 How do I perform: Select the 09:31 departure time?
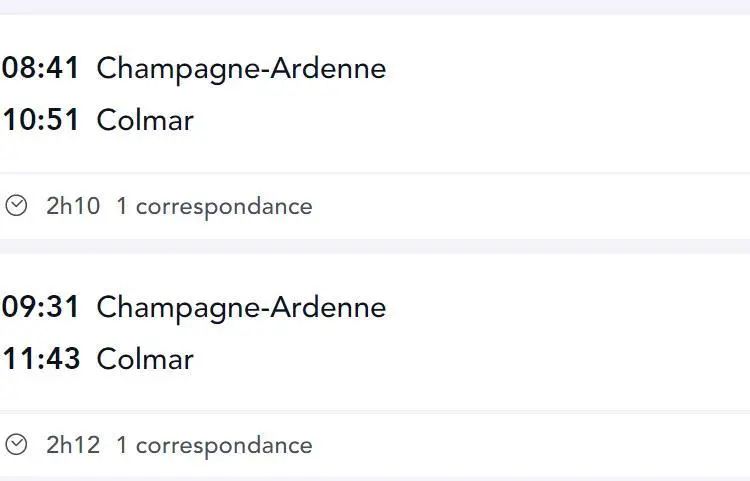coord(40,306)
